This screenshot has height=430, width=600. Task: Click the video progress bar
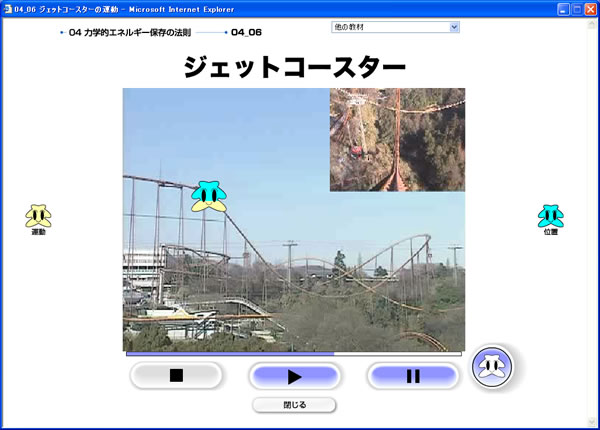293,353
